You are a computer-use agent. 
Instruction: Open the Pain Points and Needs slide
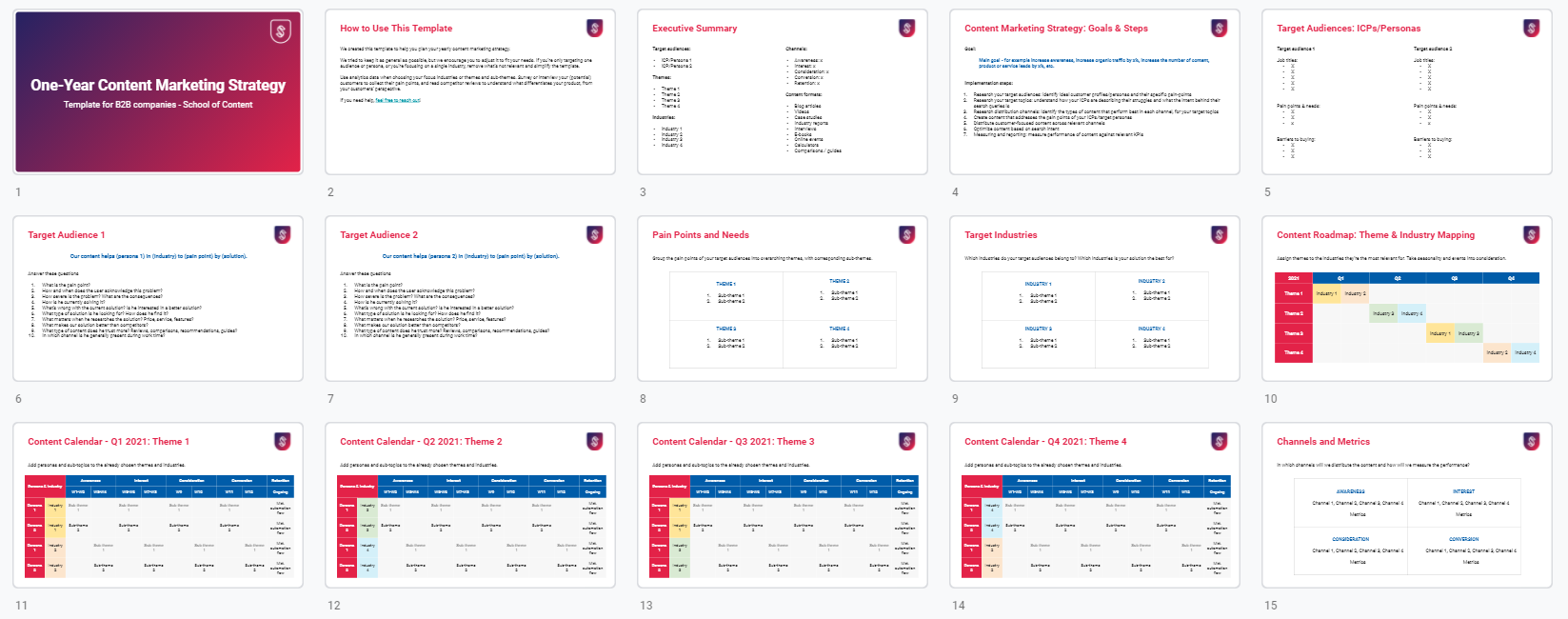tap(783, 299)
